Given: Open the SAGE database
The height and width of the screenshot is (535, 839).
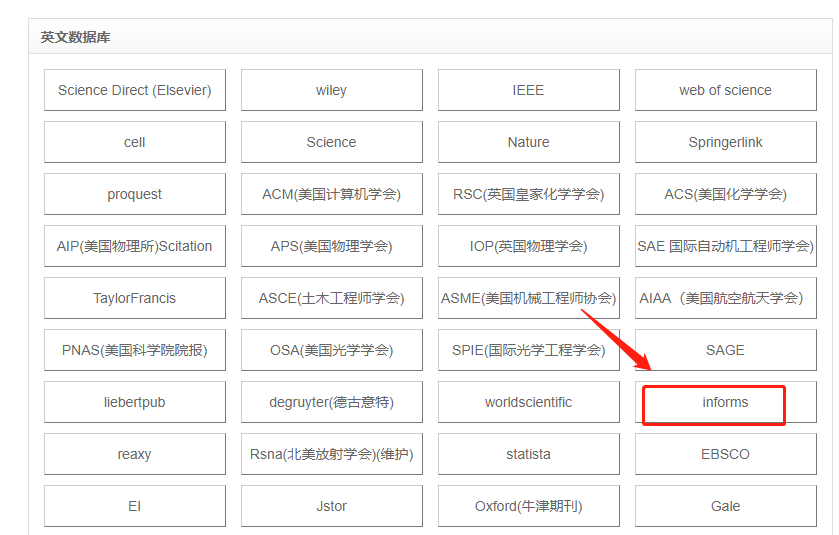Looking at the screenshot, I should click(725, 350).
